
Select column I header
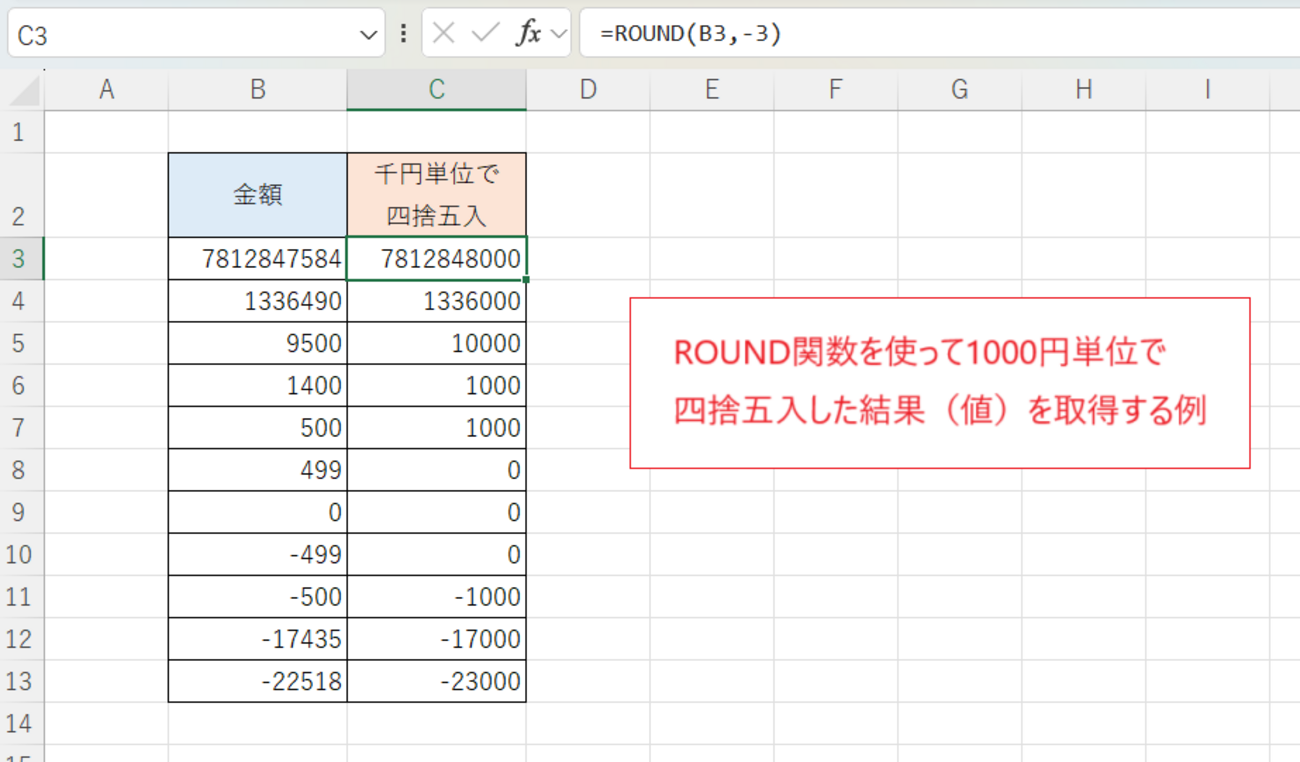[x=1208, y=90]
